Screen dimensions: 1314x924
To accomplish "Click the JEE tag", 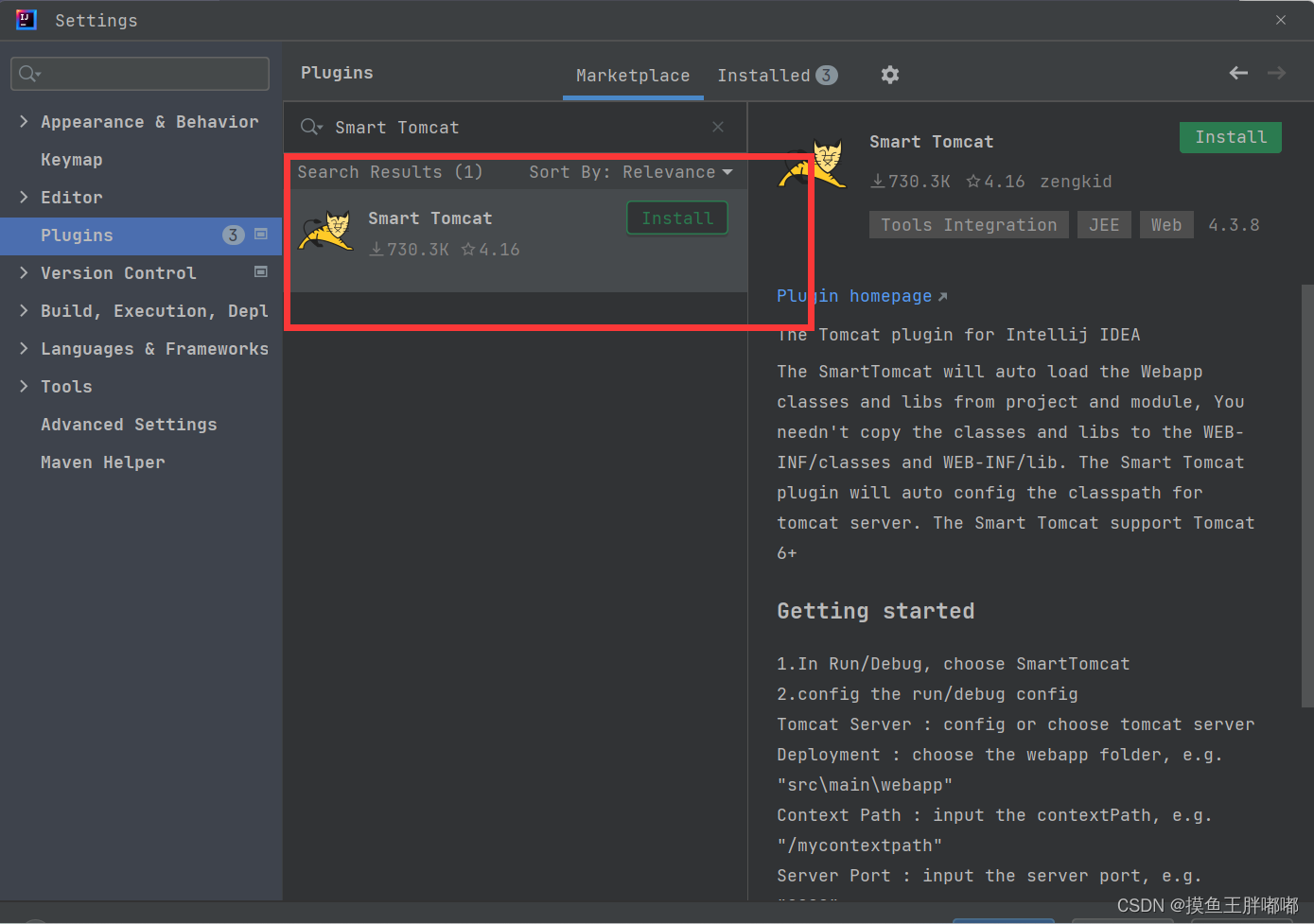I will 1104,225.
